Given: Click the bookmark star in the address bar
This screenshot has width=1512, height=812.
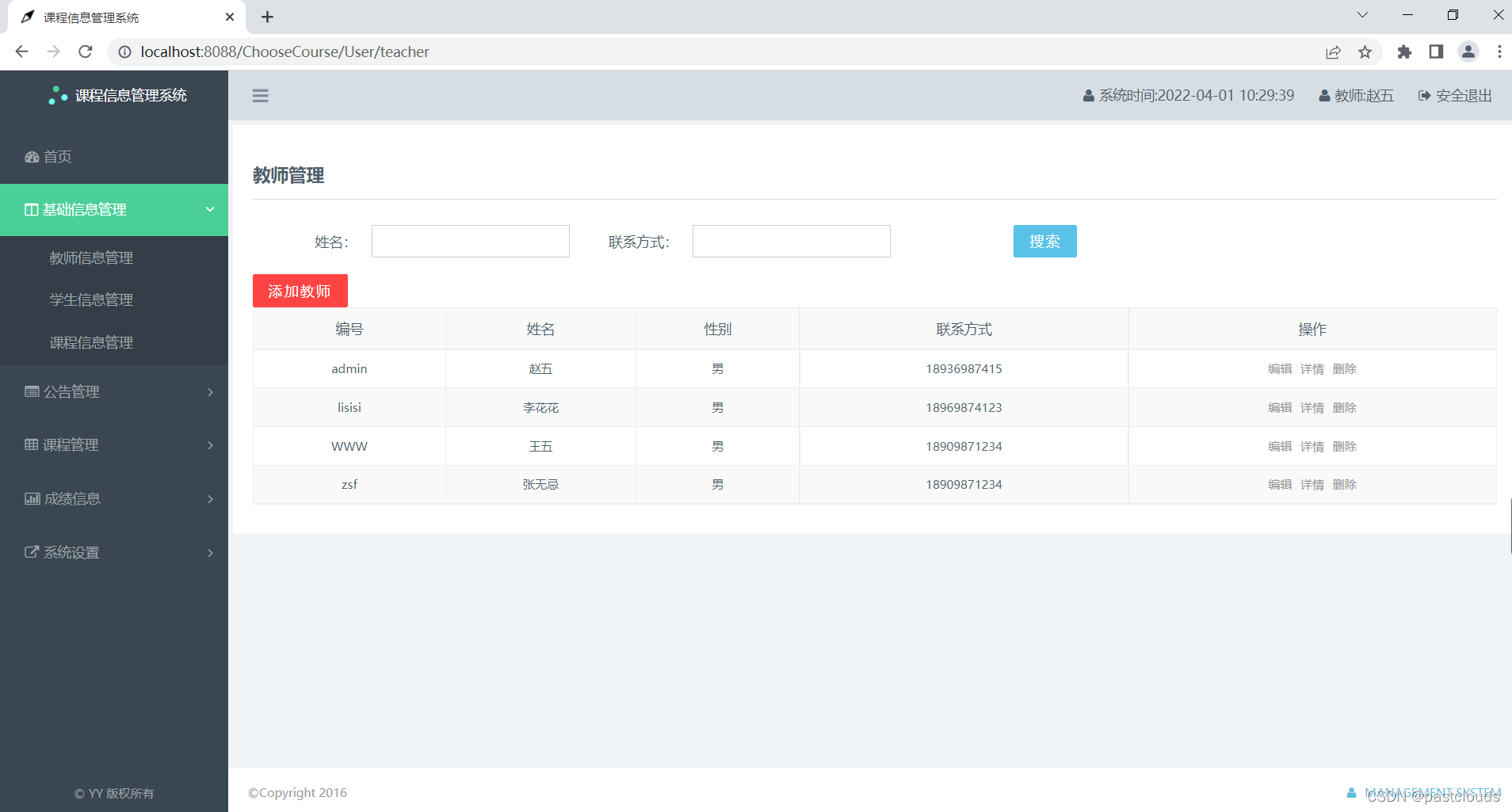Looking at the screenshot, I should [1365, 51].
